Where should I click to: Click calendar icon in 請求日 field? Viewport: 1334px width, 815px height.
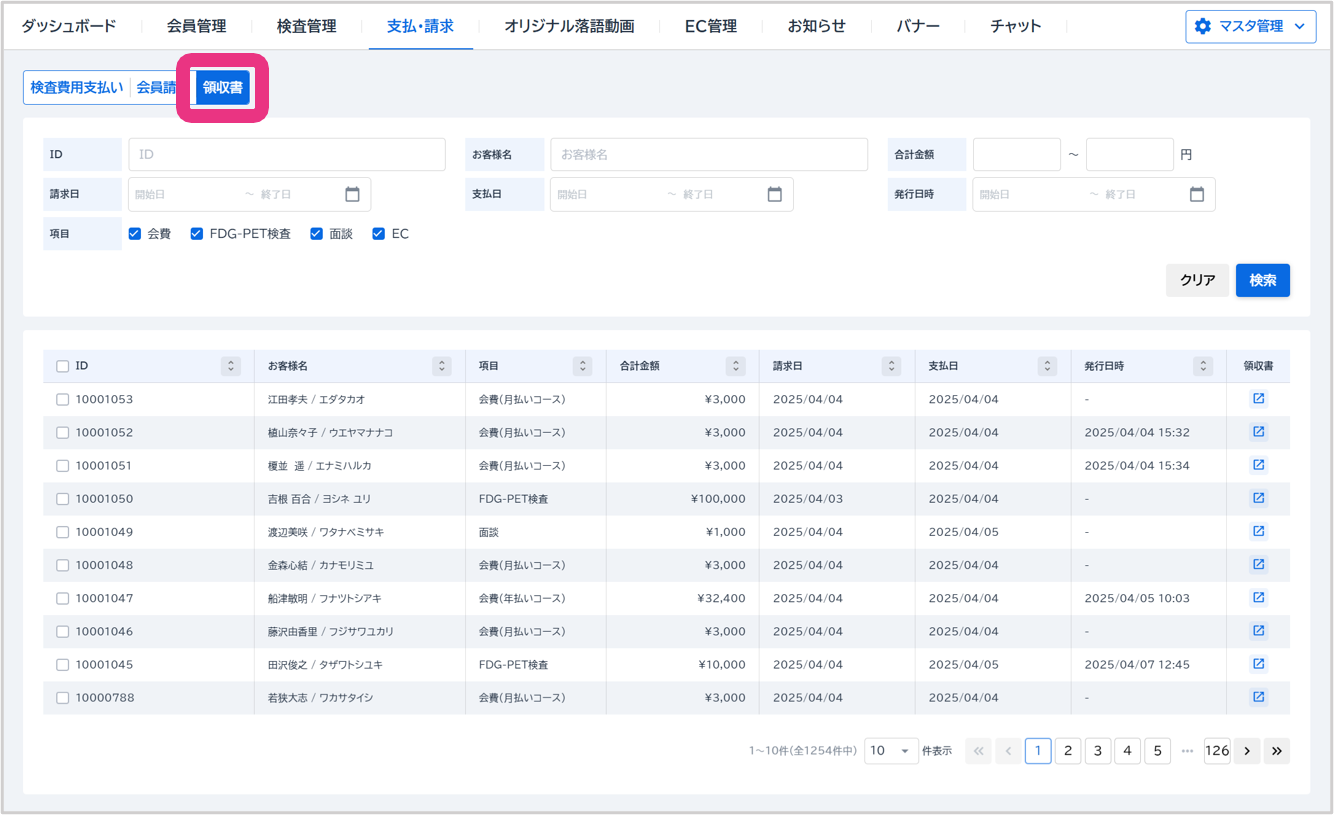352,194
